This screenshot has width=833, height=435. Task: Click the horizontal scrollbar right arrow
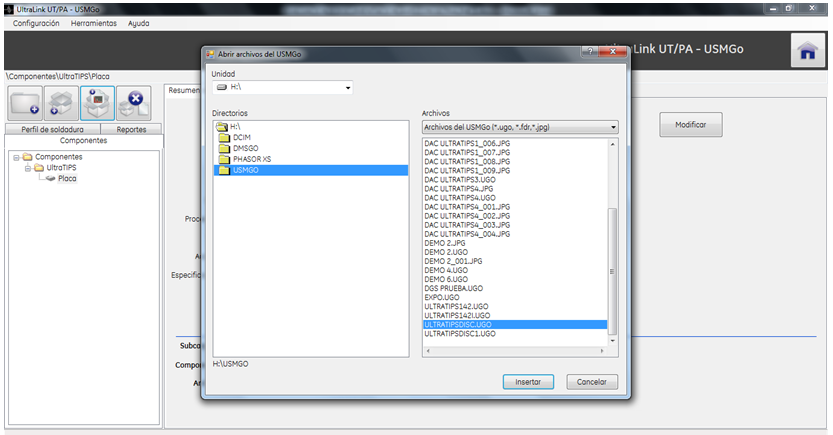pos(602,351)
